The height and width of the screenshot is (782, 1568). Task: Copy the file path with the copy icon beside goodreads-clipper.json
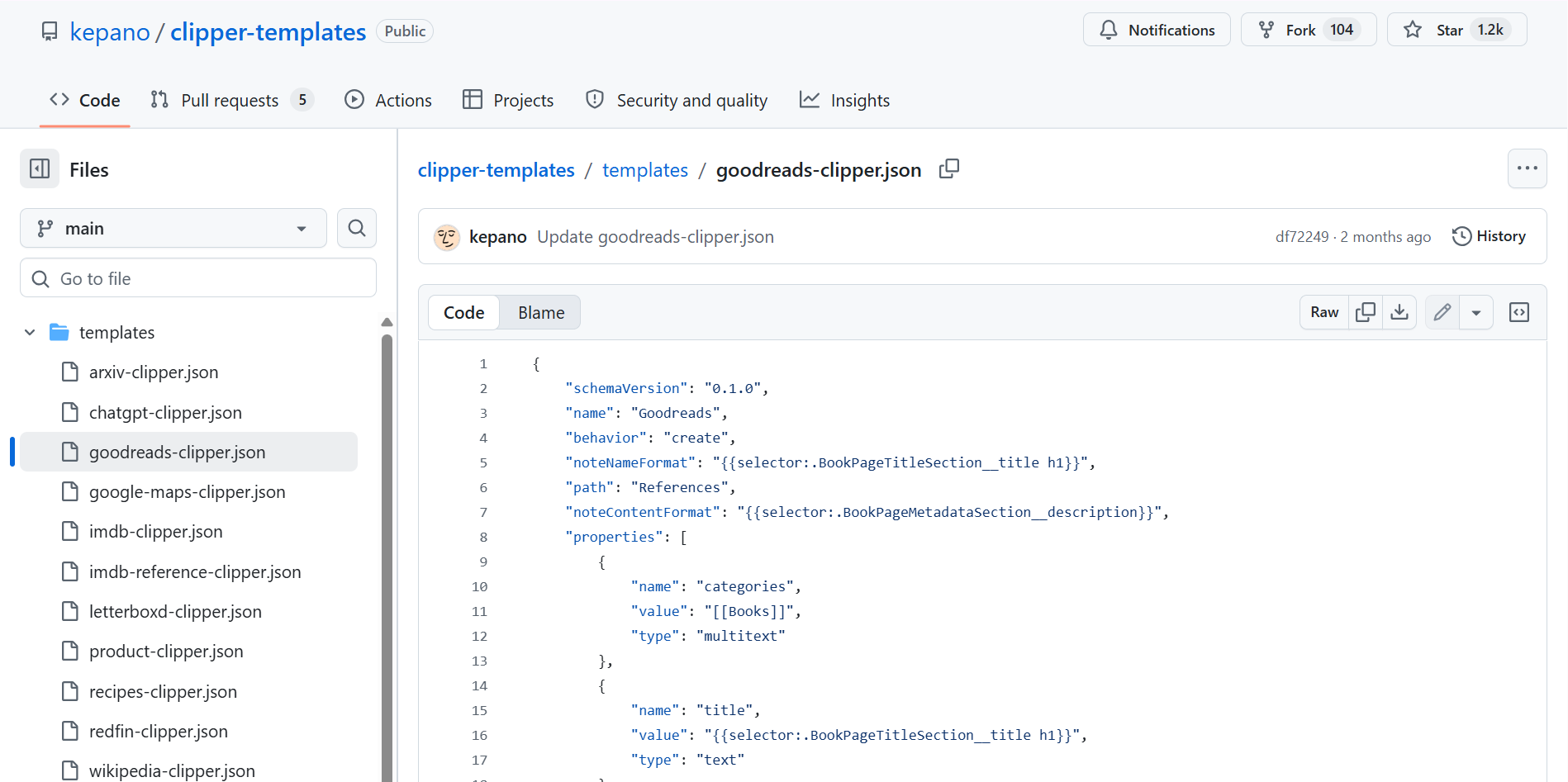pyautogui.click(x=949, y=169)
